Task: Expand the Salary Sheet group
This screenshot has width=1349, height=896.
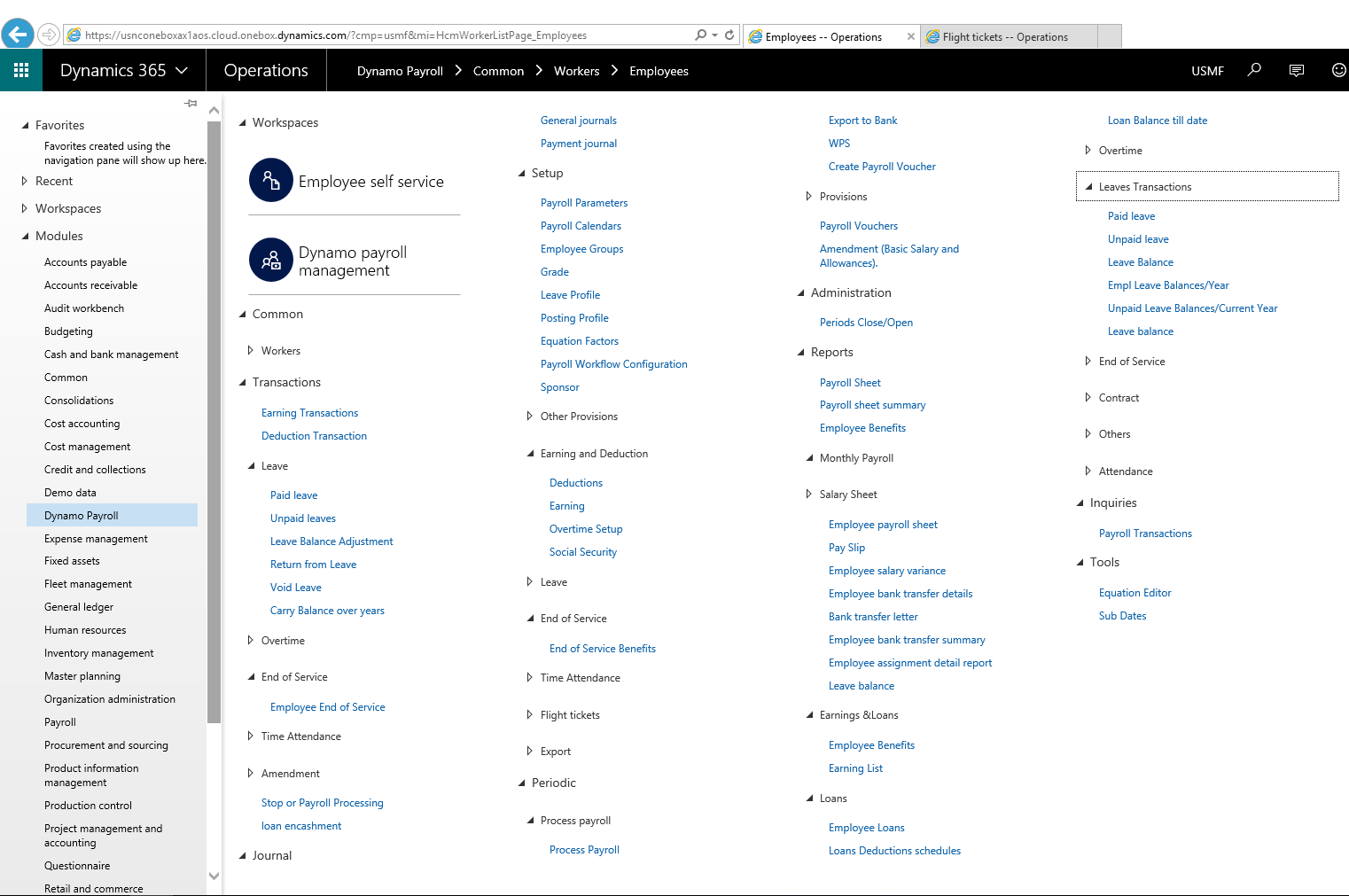Action: click(809, 494)
